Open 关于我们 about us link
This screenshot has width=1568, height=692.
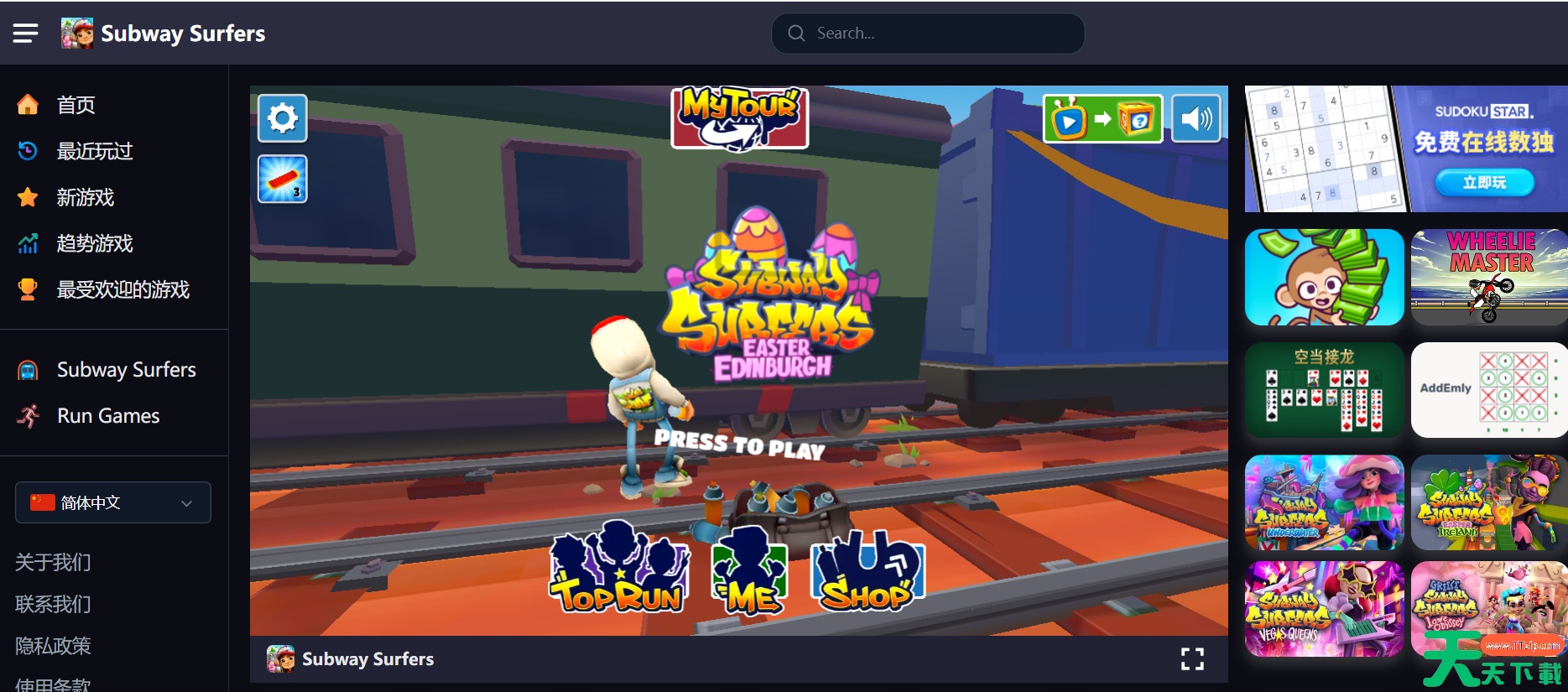[x=53, y=562]
